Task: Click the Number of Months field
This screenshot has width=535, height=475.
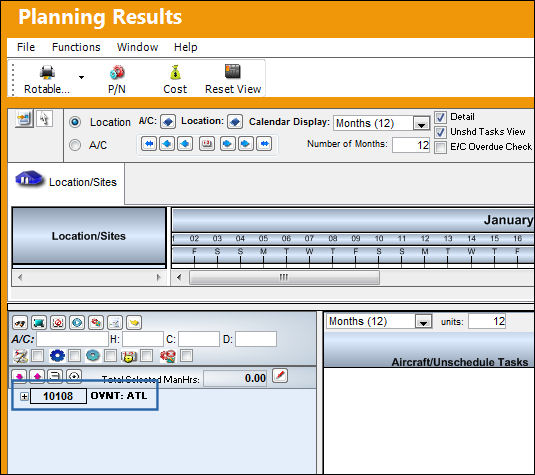Action: point(411,145)
